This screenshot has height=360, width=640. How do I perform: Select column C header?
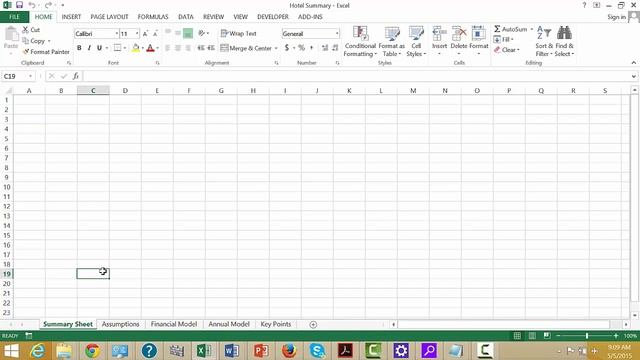pyautogui.click(x=93, y=91)
